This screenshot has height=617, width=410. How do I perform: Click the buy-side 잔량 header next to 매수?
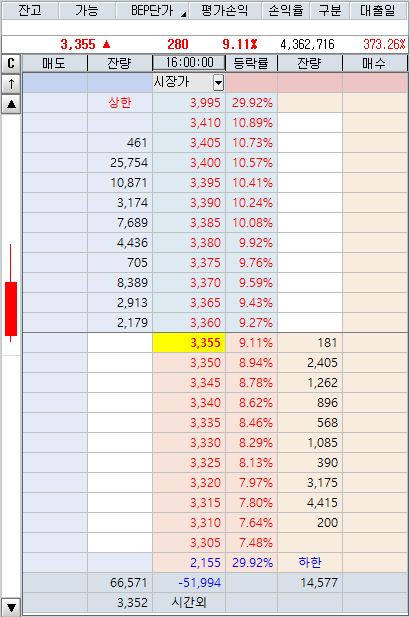tap(310, 63)
